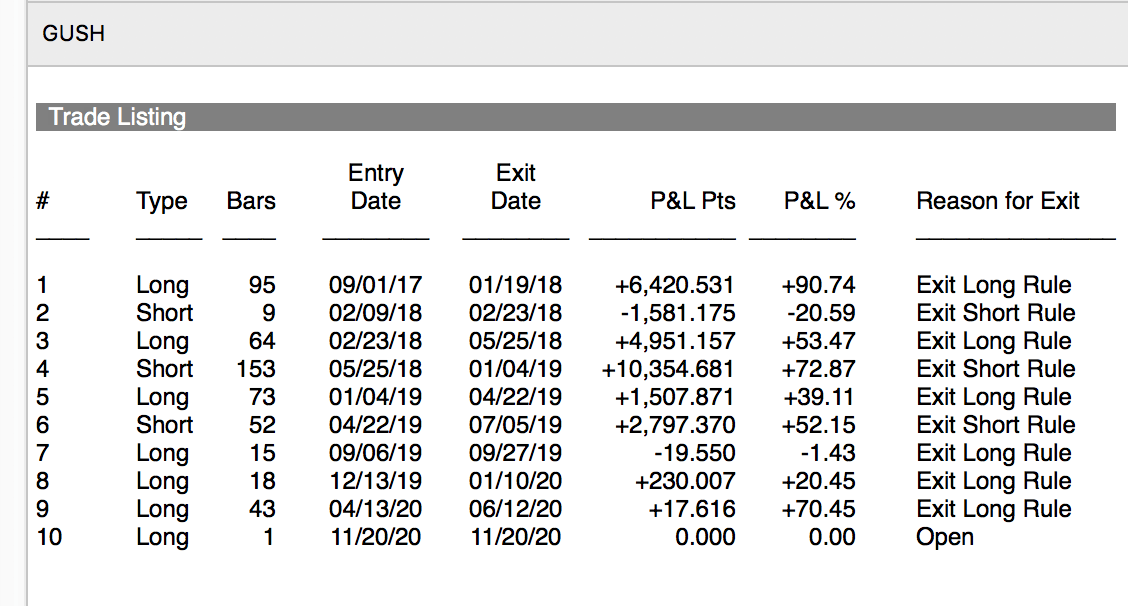
Task: Click the P&L % column header
Action: [x=819, y=201]
